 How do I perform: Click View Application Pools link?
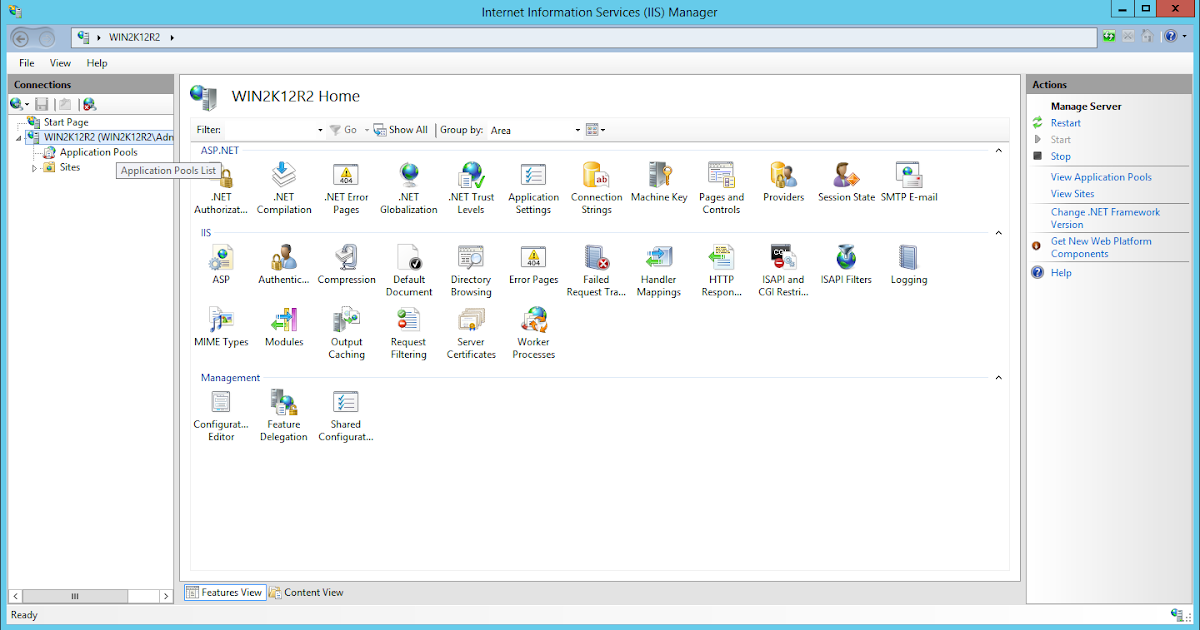[x=1101, y=177]
